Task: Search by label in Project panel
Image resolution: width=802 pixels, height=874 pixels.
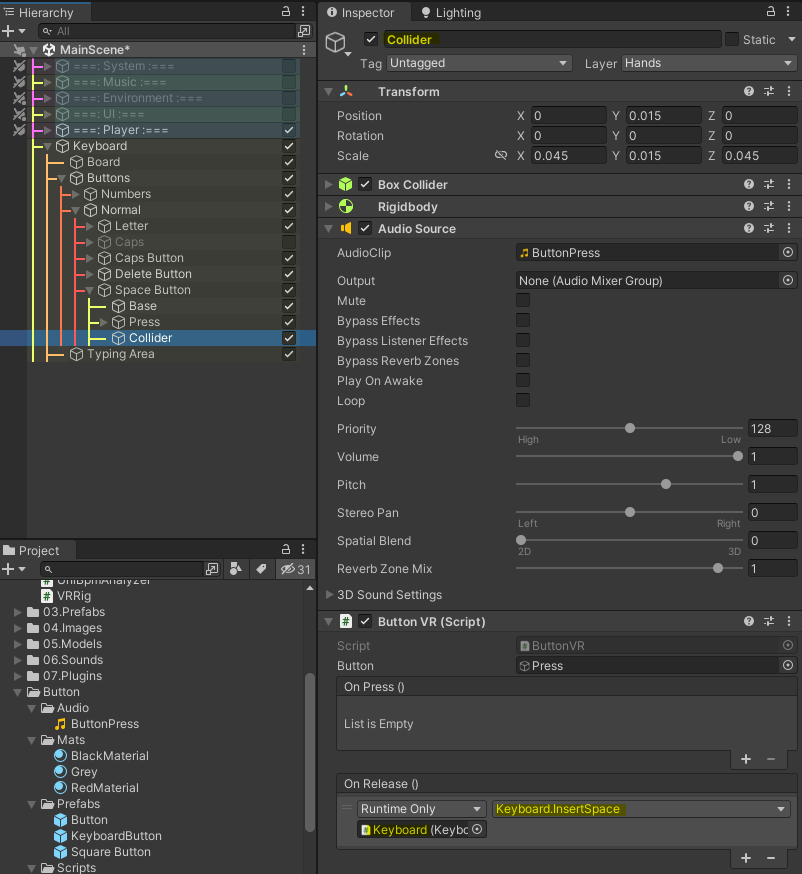Action: (x=261, y=569)
